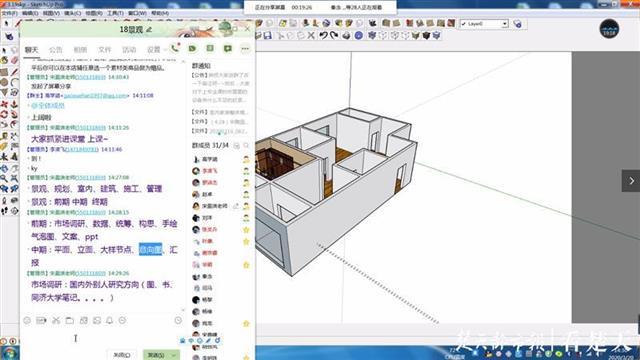Viewport: 640px width, 360px height.
Task: Open the 窗口(W) menu in SketchUp
Action: pyautogui.click(x=137, y=13)
